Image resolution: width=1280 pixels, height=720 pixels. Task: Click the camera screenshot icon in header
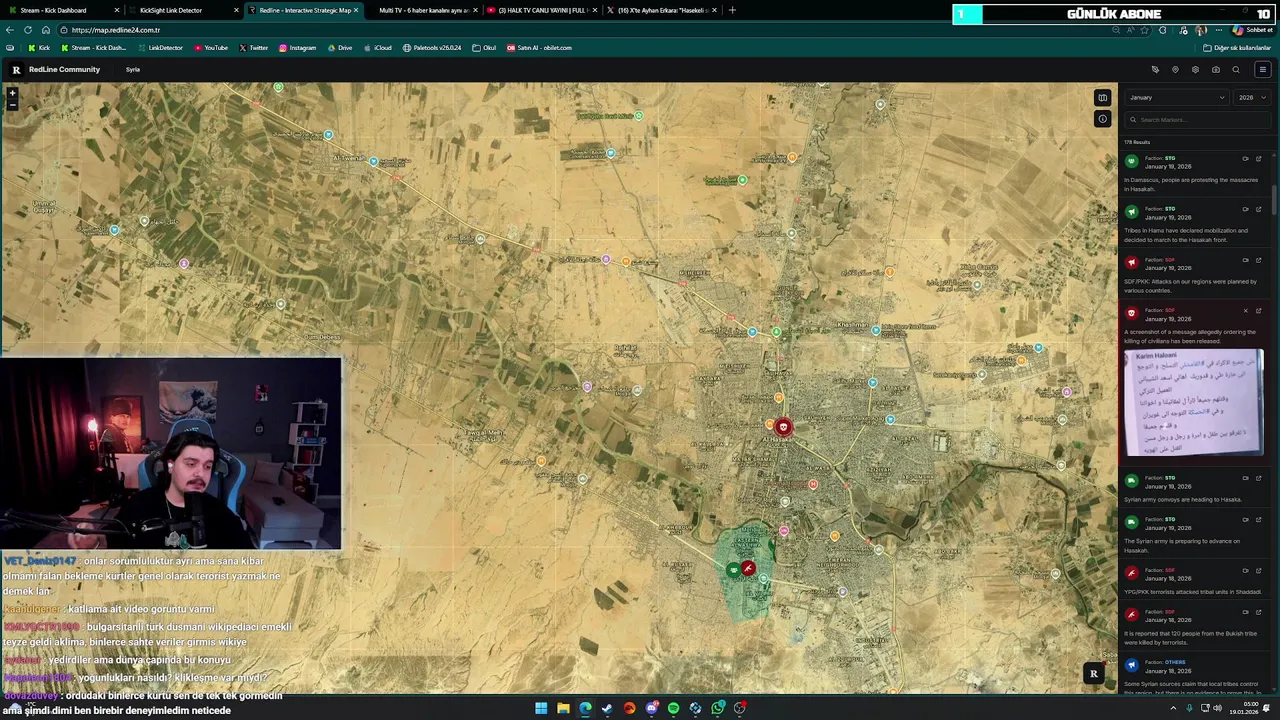pyautogui.click(x=1215, y=70)
